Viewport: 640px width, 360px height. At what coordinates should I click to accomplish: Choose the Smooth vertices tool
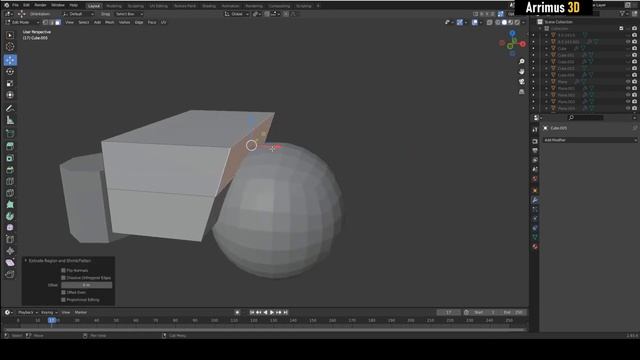[x=10, y=228]
